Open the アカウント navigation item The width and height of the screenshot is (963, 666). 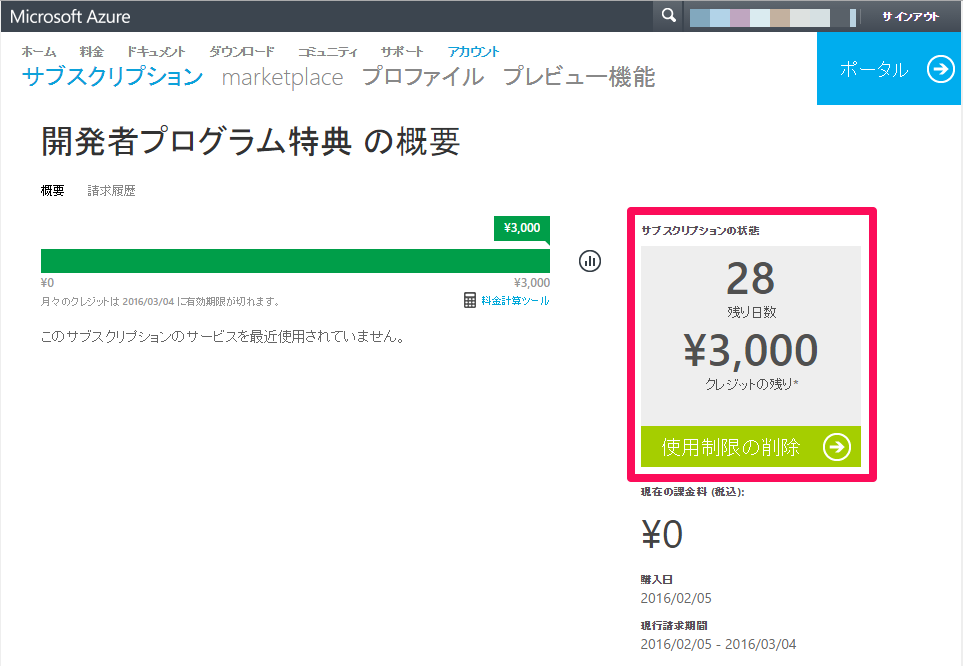pyautogui.click(x=473, y=52)
